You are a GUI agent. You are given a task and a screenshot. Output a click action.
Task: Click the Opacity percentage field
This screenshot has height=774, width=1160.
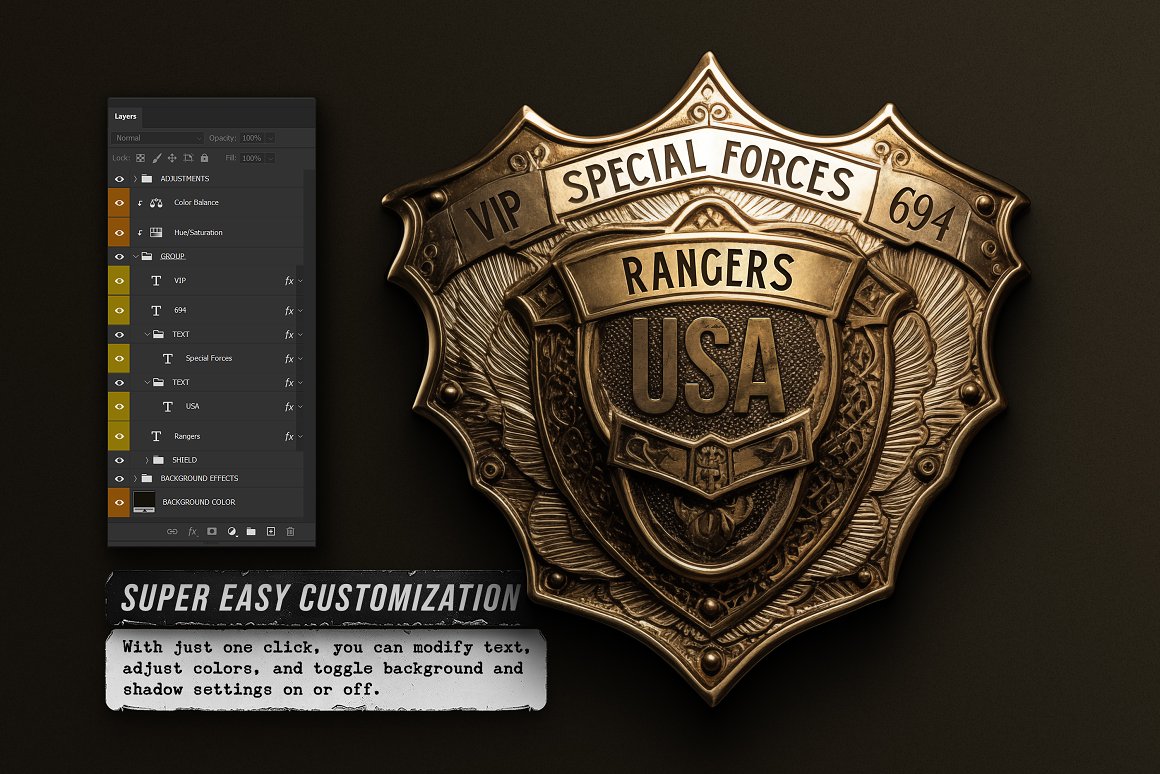(251, 138)
